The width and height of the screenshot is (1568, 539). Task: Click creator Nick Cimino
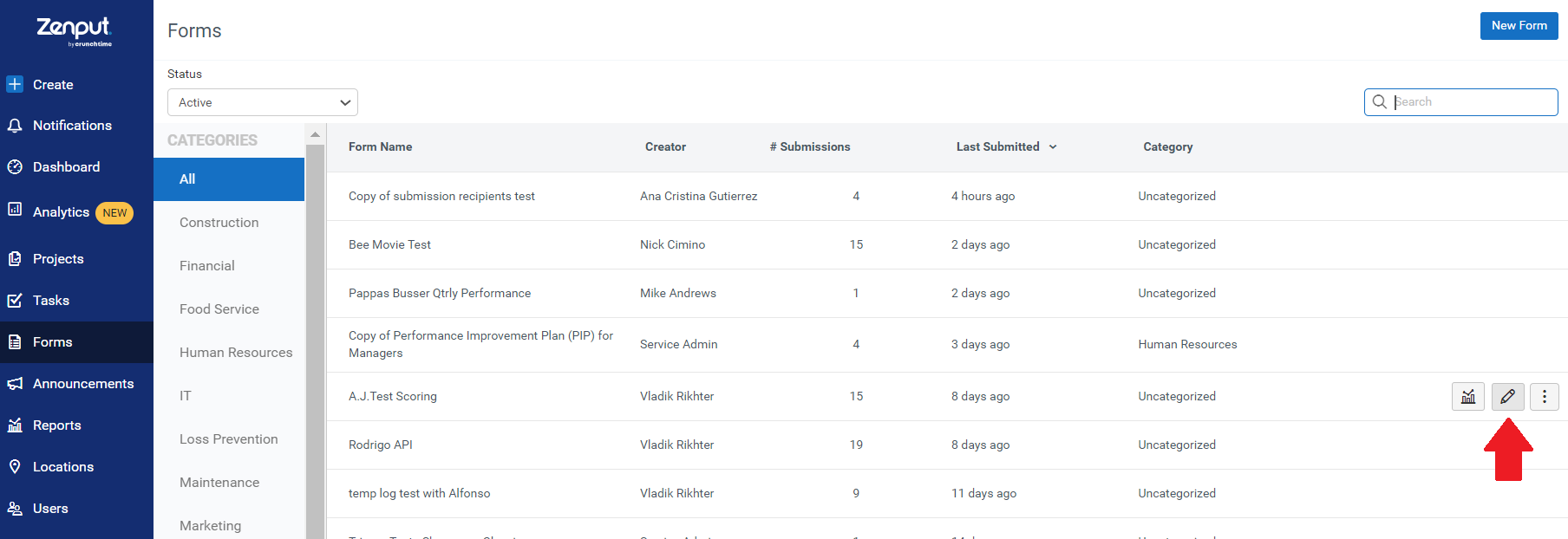(672, 245)
